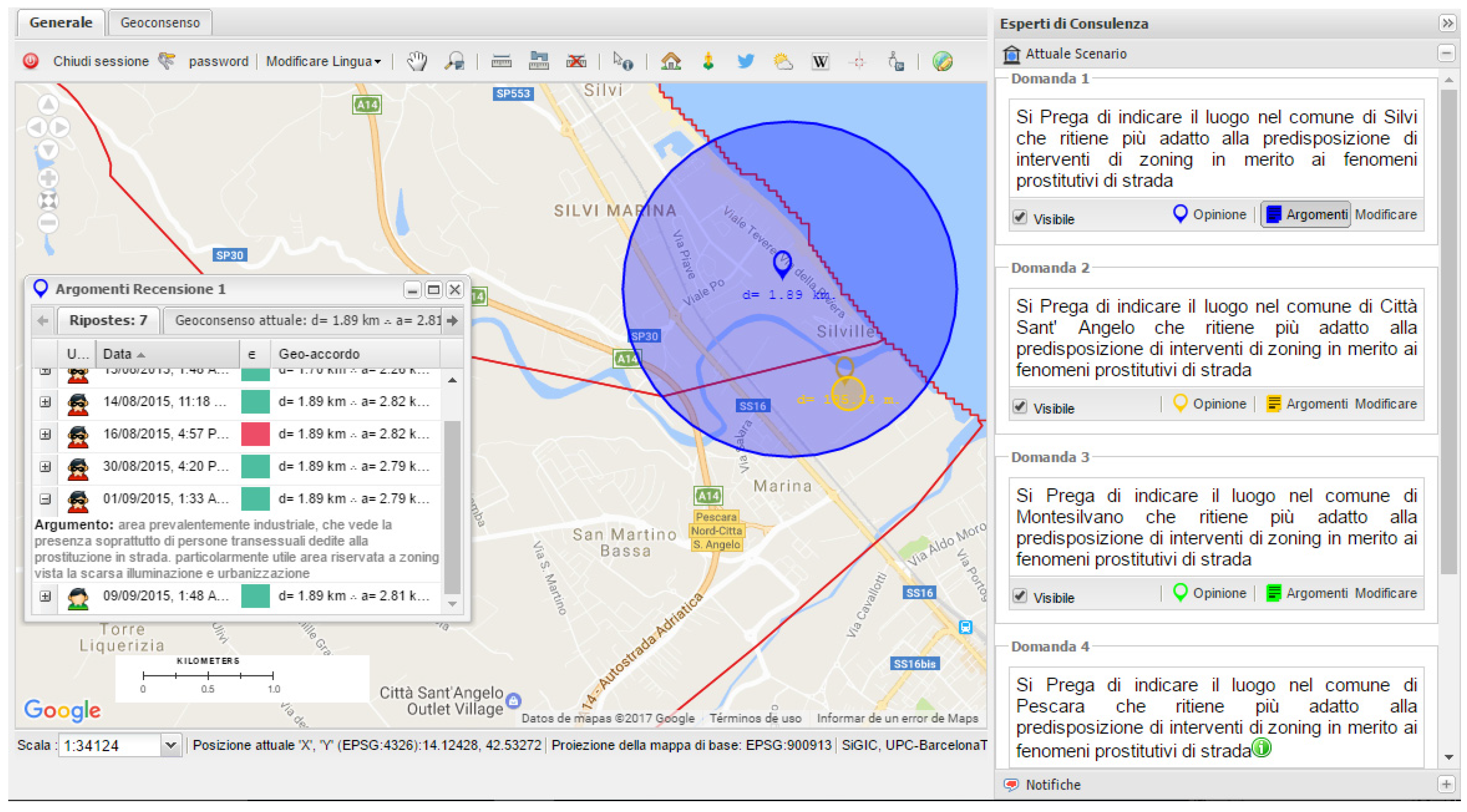Switch to the Geoconsenso tab

click(x=160, y=23)
